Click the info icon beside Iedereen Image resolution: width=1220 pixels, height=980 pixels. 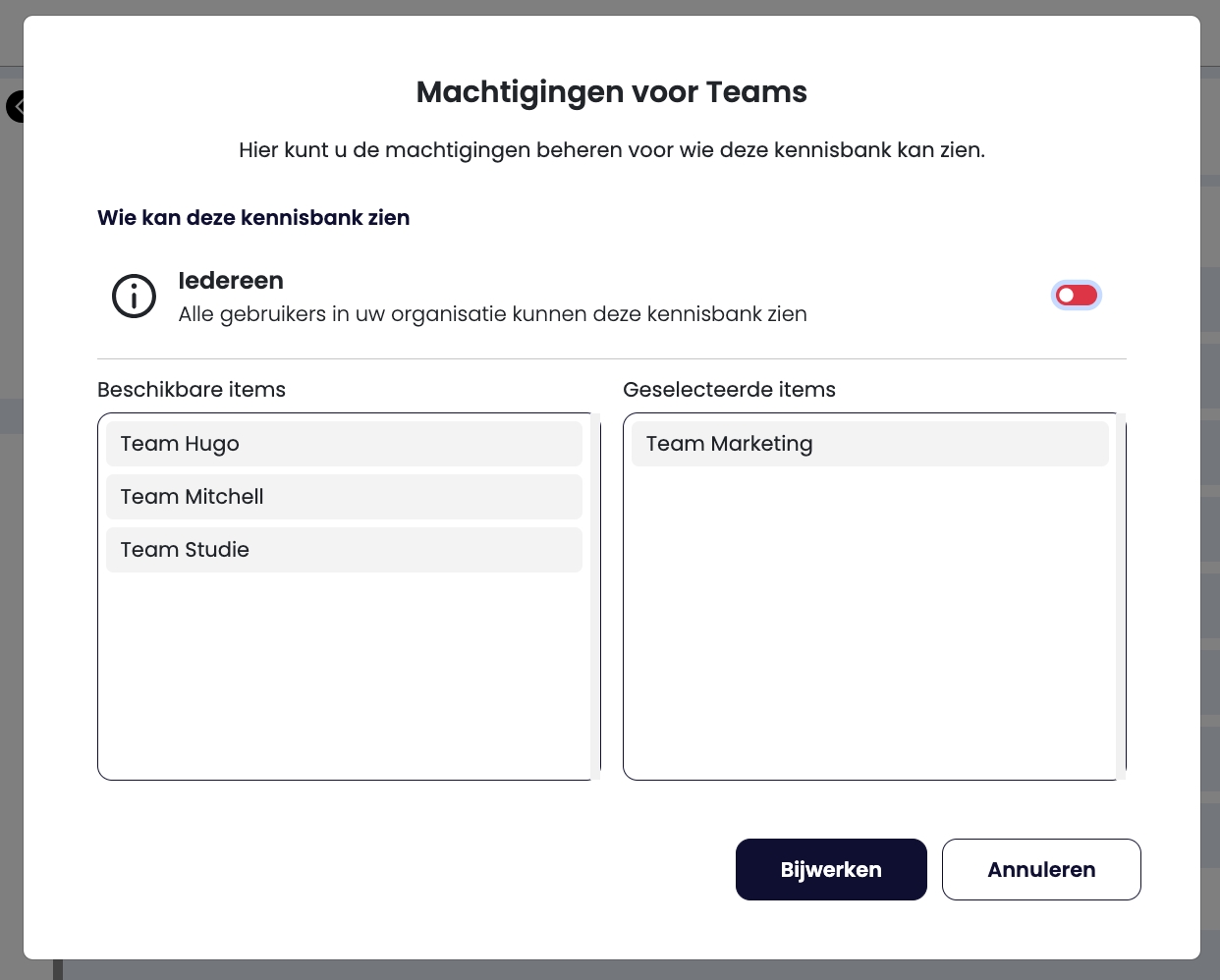coord(134,296)
